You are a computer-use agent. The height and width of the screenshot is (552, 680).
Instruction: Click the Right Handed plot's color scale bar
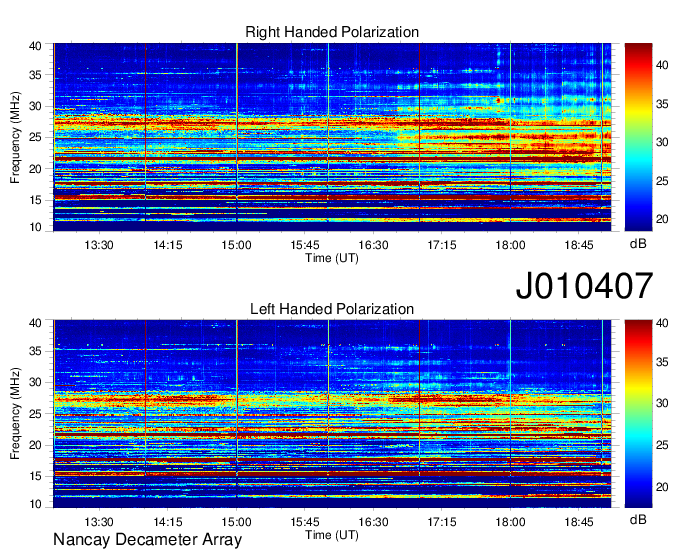[638, 137]
